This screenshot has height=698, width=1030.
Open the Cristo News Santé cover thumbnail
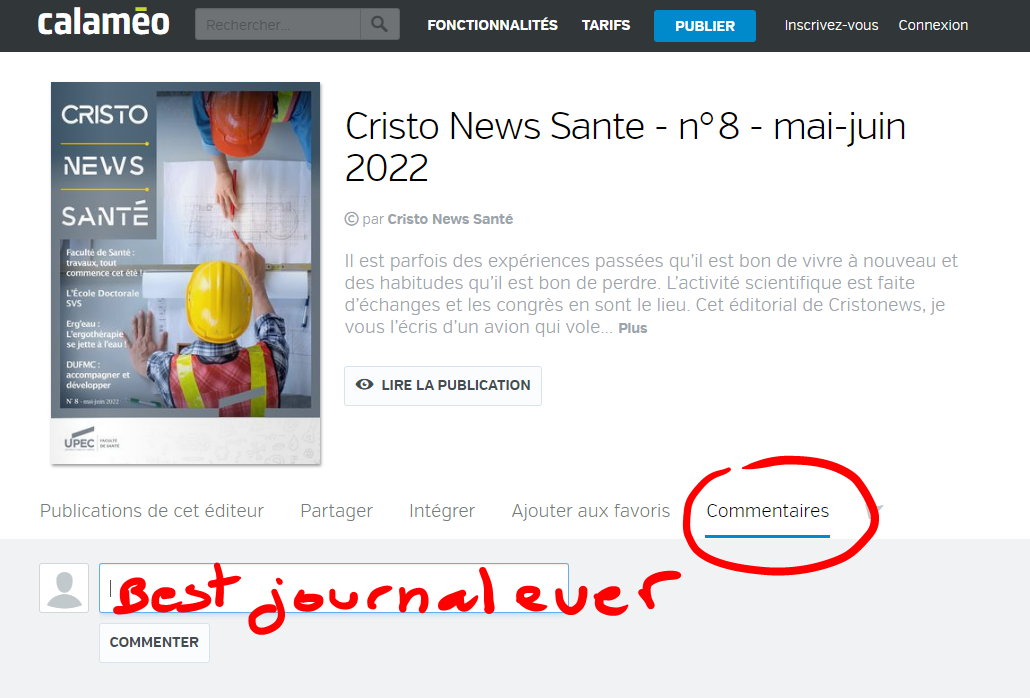pyautogui.click(x=185, y=273)
